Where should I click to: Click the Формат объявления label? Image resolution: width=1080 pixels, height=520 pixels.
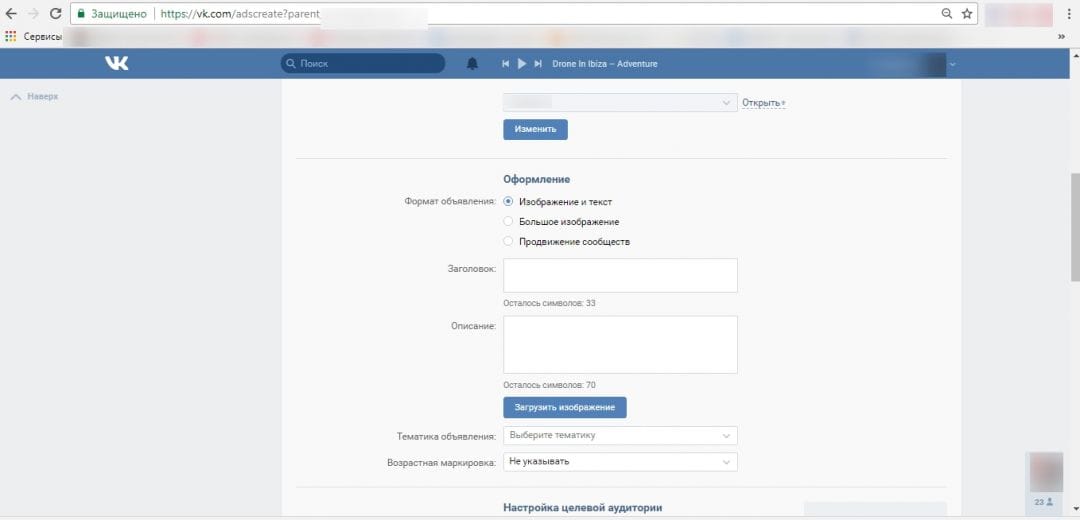tap(450, 201)
